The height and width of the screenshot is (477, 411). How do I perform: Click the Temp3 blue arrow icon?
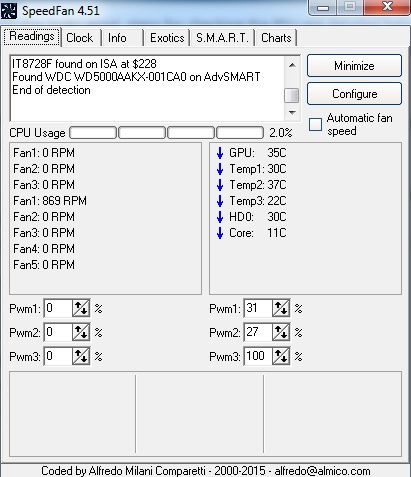coord(220,201)
